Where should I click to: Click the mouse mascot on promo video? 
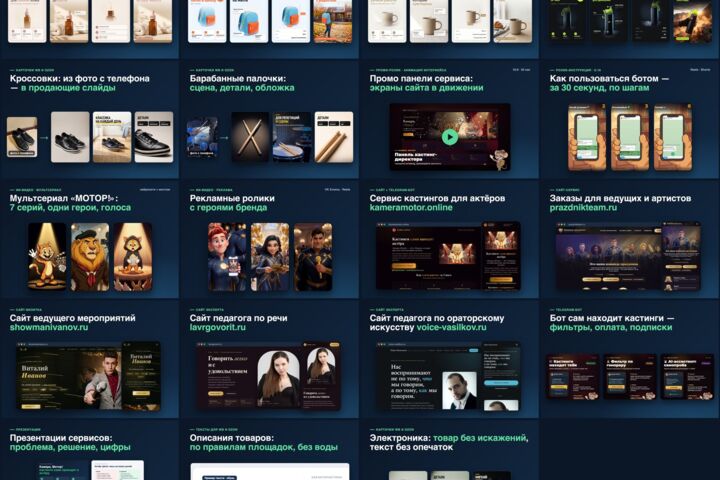coord(499,159)
